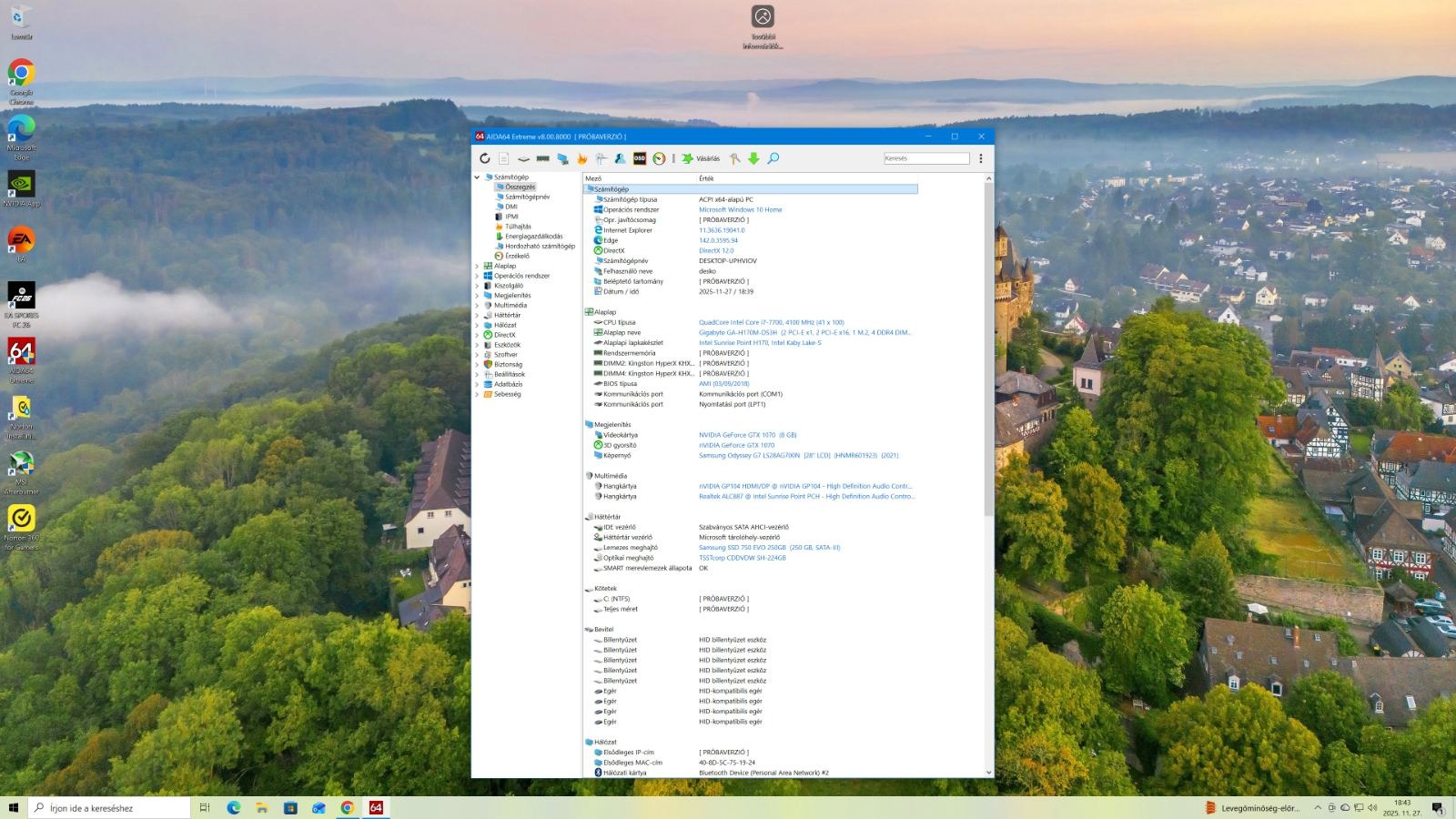Open the three-dot menu in AIDA64
Screen dimensions: 1456x819
[x=981, y=158]
